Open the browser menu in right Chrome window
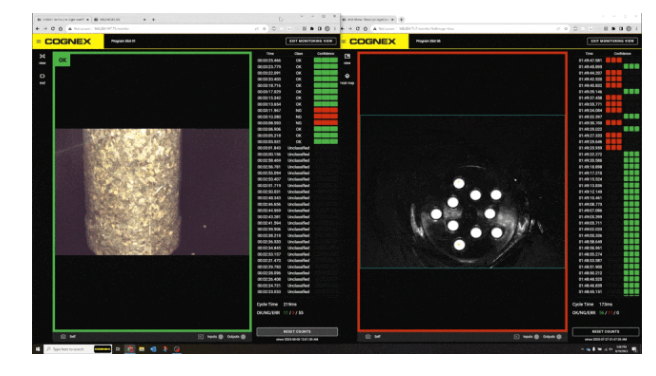 click(637, 28)
